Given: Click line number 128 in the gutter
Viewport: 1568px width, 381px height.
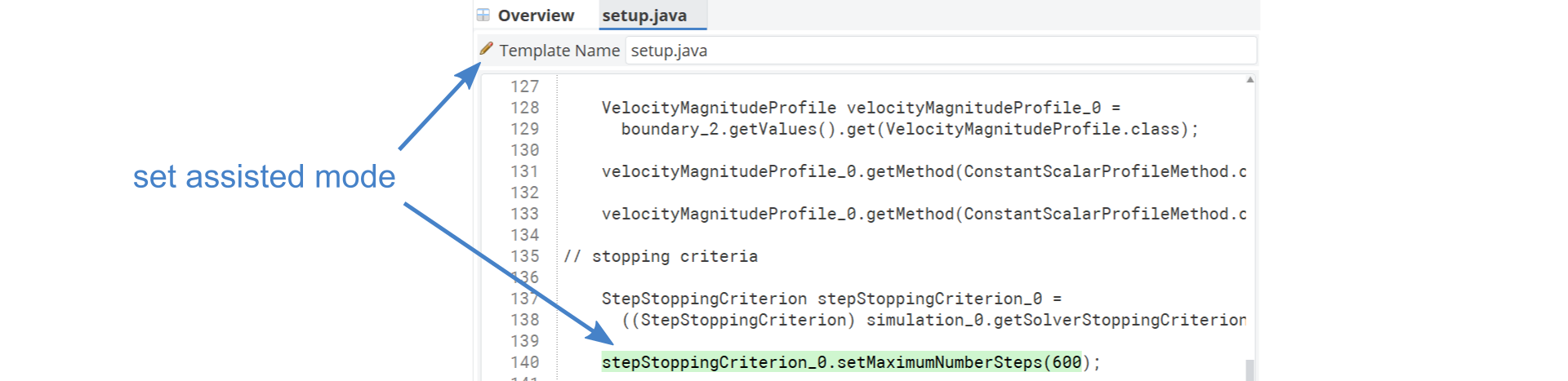Looking at the screenshot, I should [x=524, y=108].
